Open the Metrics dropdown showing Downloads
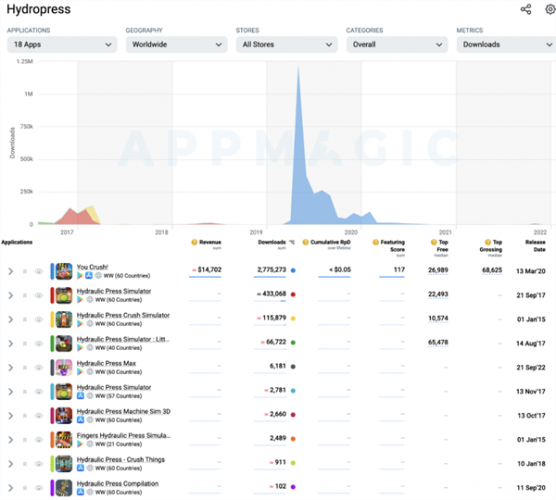This screenshot has height=500, width=556. (x=506, y=45)
